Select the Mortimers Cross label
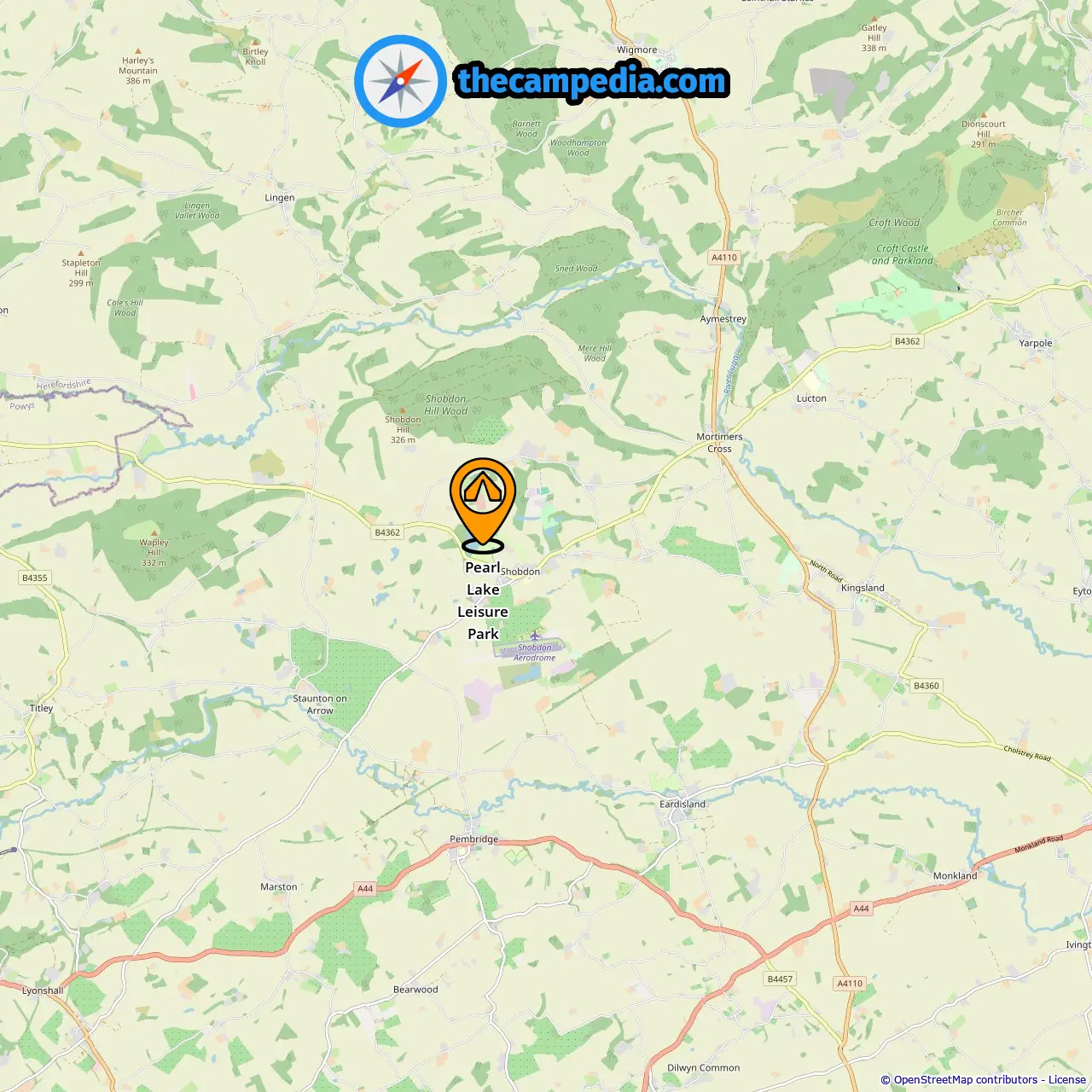 tap(719, 443)
